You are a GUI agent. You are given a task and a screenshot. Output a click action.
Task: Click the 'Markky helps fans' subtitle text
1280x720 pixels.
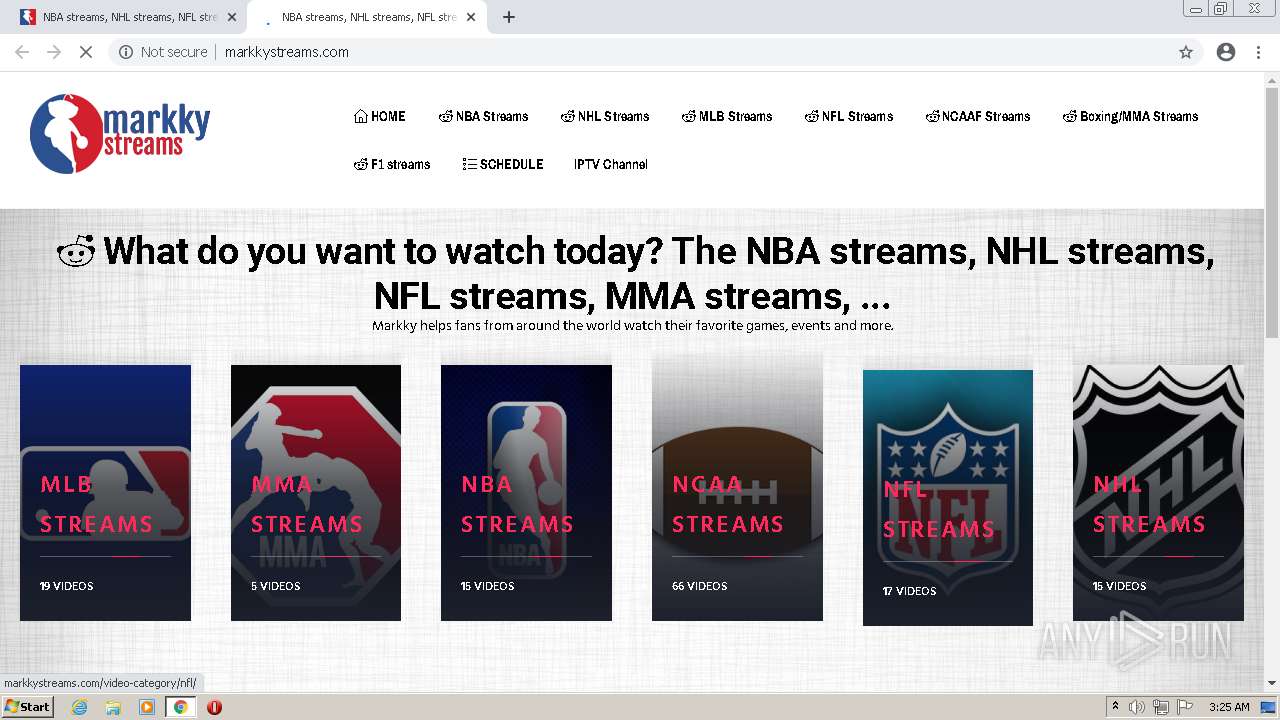[633, 325]
